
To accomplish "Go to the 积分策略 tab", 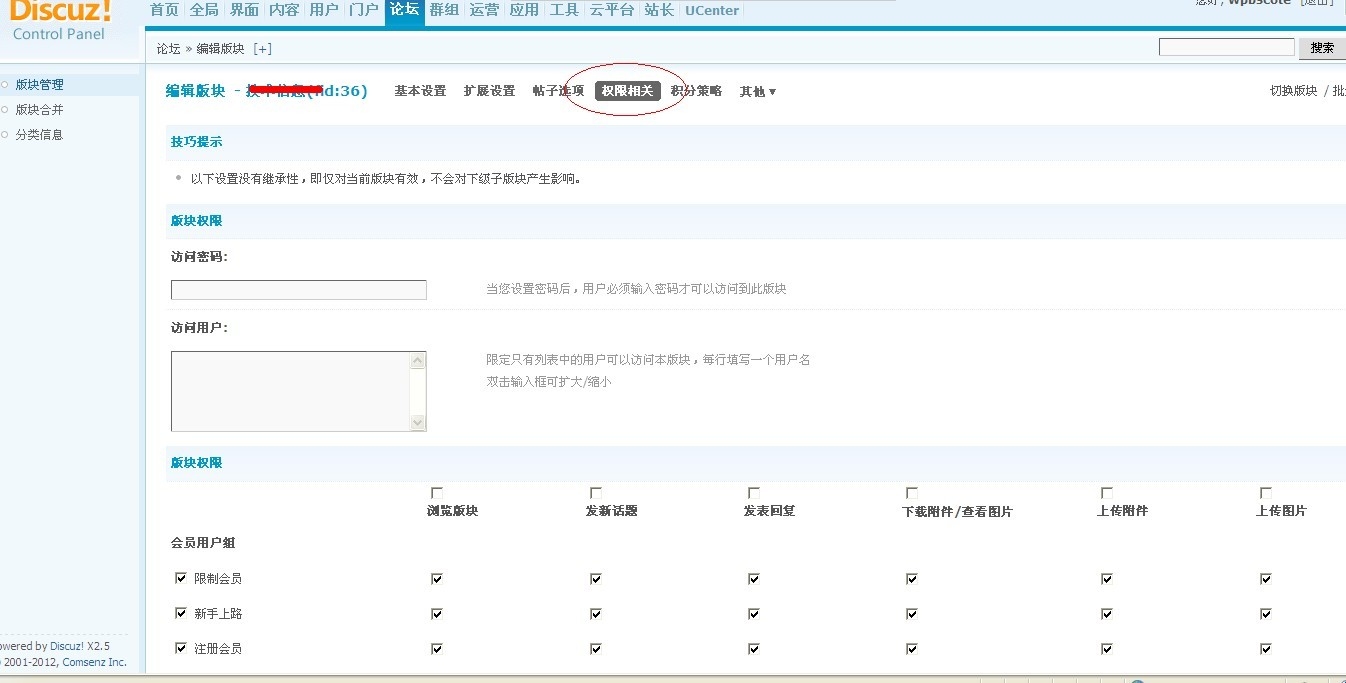I will pyautogui.click(x=695, y=90).
